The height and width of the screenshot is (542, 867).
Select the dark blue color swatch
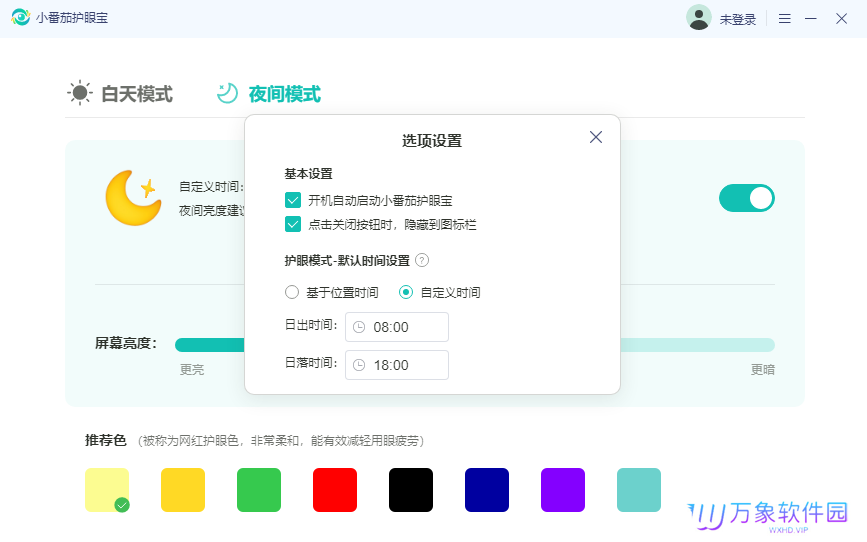coord(487,489)
